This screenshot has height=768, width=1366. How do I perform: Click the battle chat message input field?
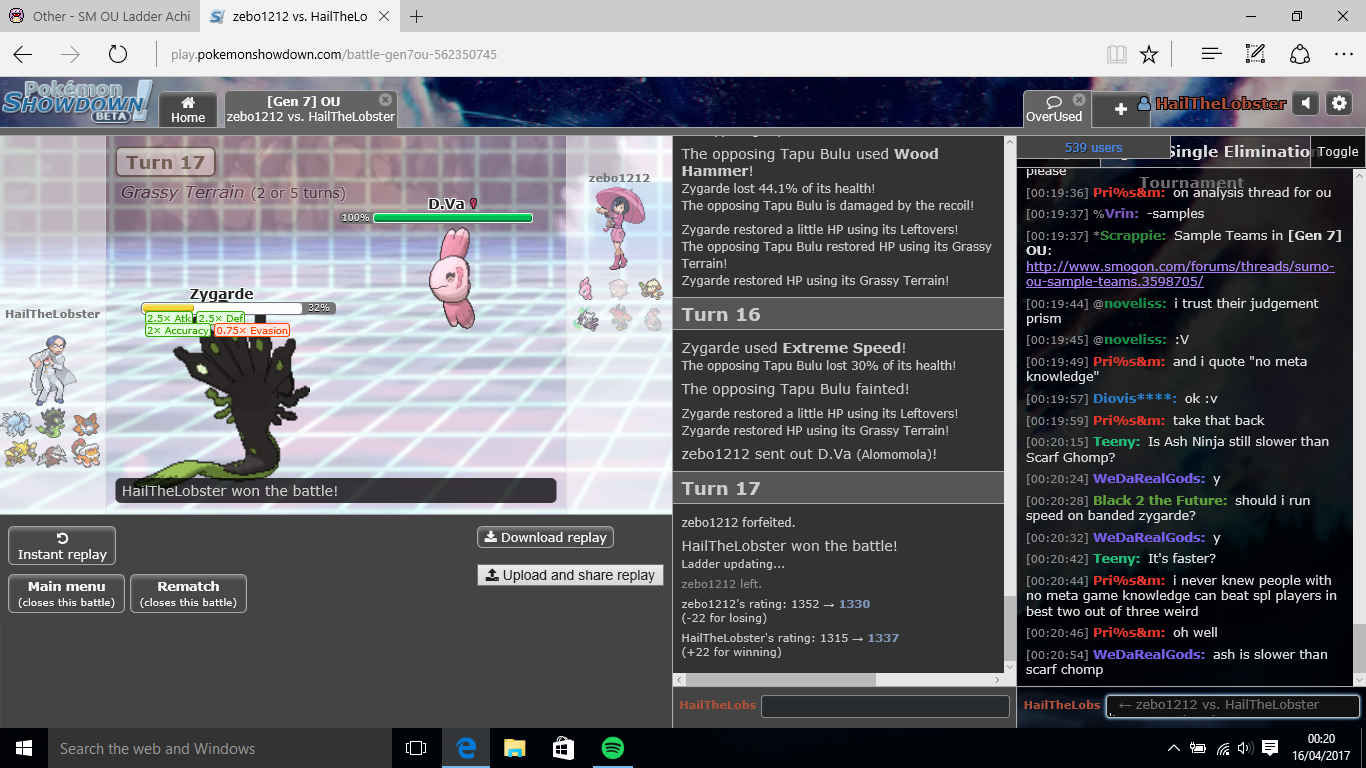coord(884,706)
